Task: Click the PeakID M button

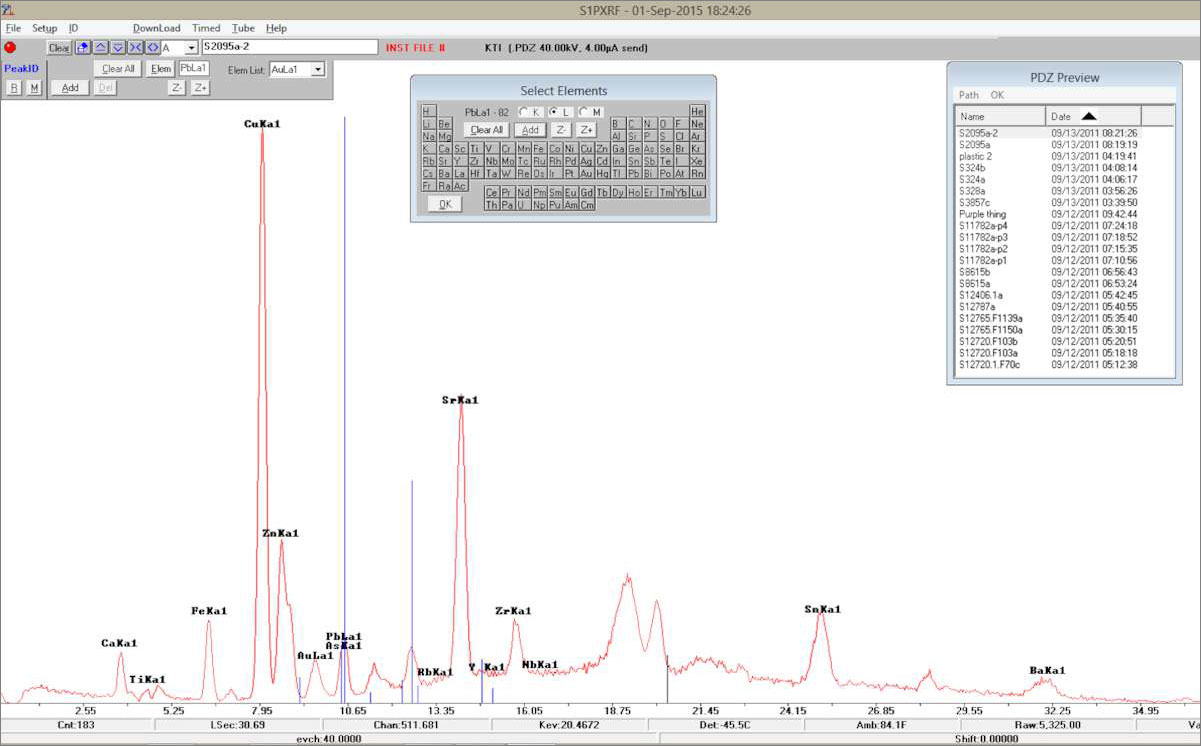Action: (34, 88)
